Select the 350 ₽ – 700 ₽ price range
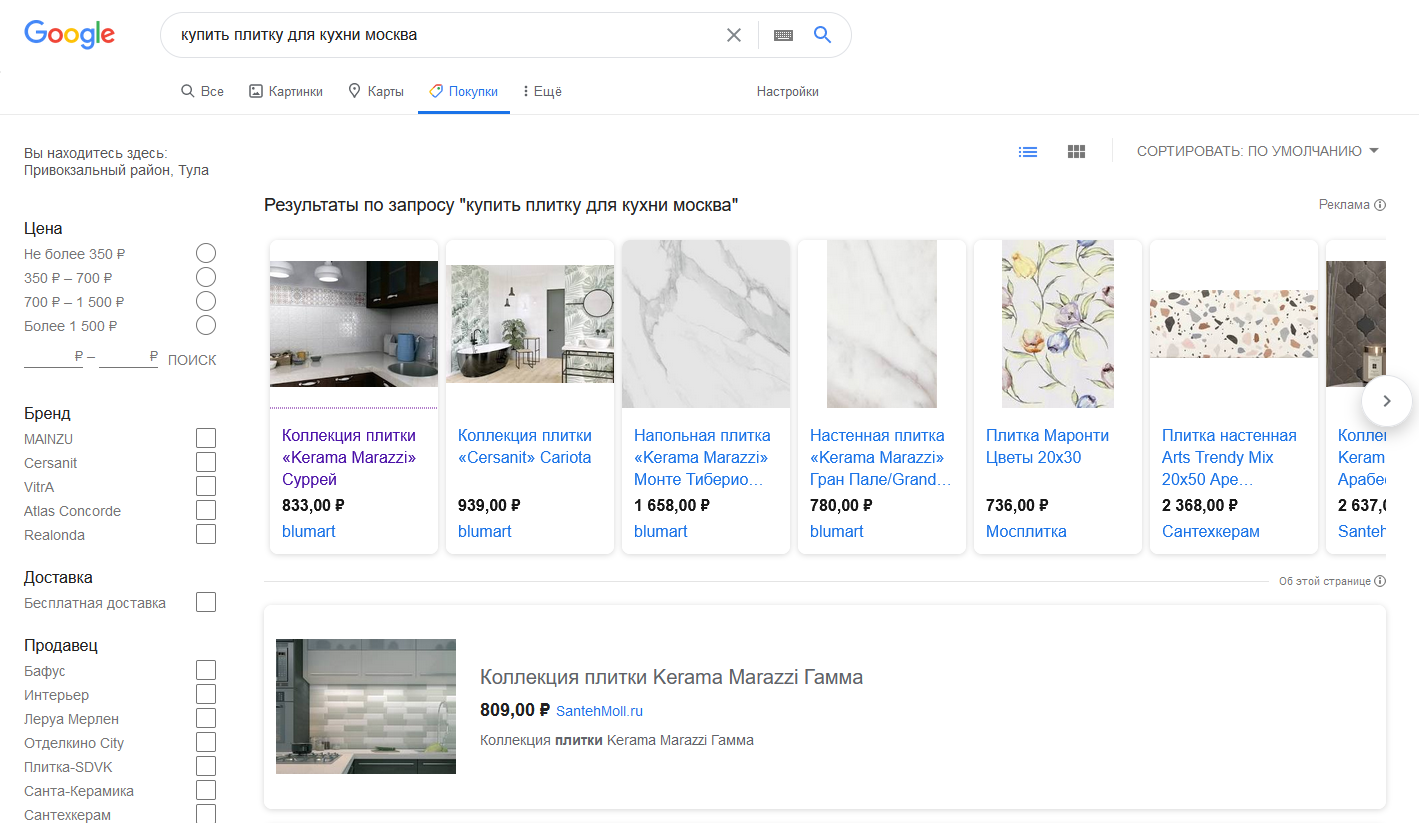 pos(206,277)
